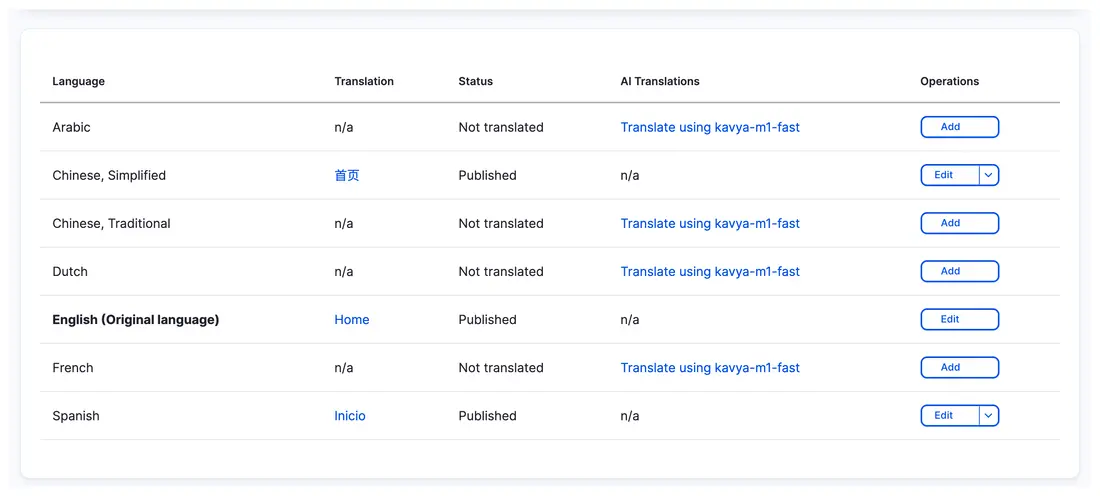Click the n/a translation cell for Arabic
This screenshot has width=1100, height=496.
pos(344,128)
